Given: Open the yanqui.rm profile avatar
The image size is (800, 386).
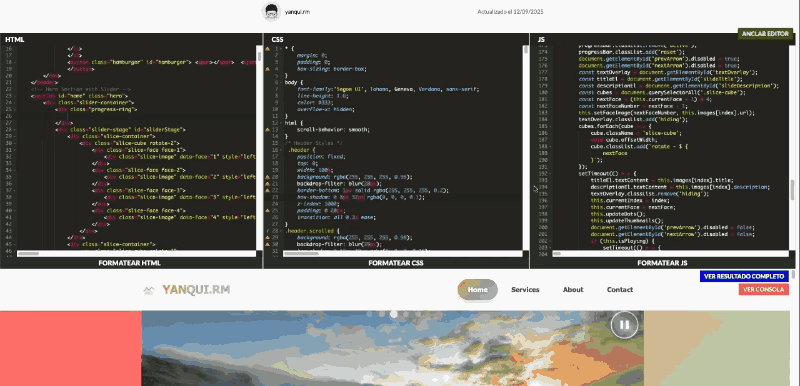Looking at the screenshot, I should coord(271,11).
